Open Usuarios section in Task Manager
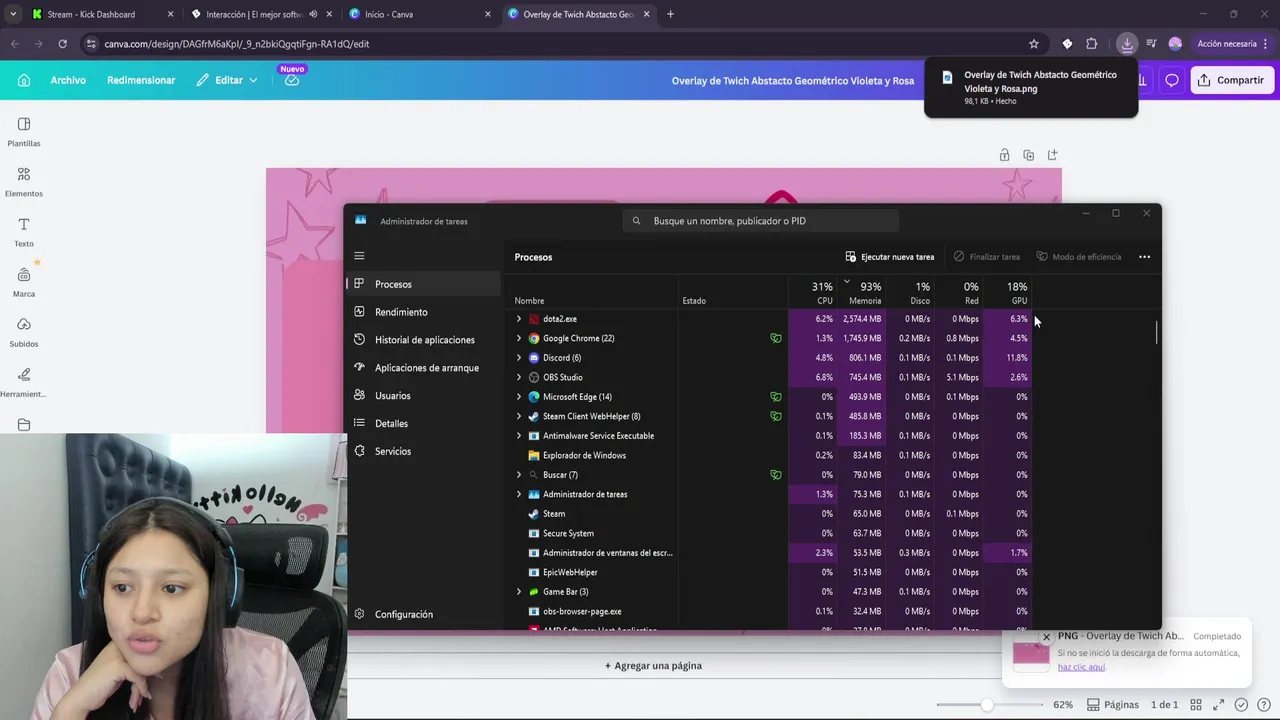This screenshot has height=720, width=1280. [424, 395]
